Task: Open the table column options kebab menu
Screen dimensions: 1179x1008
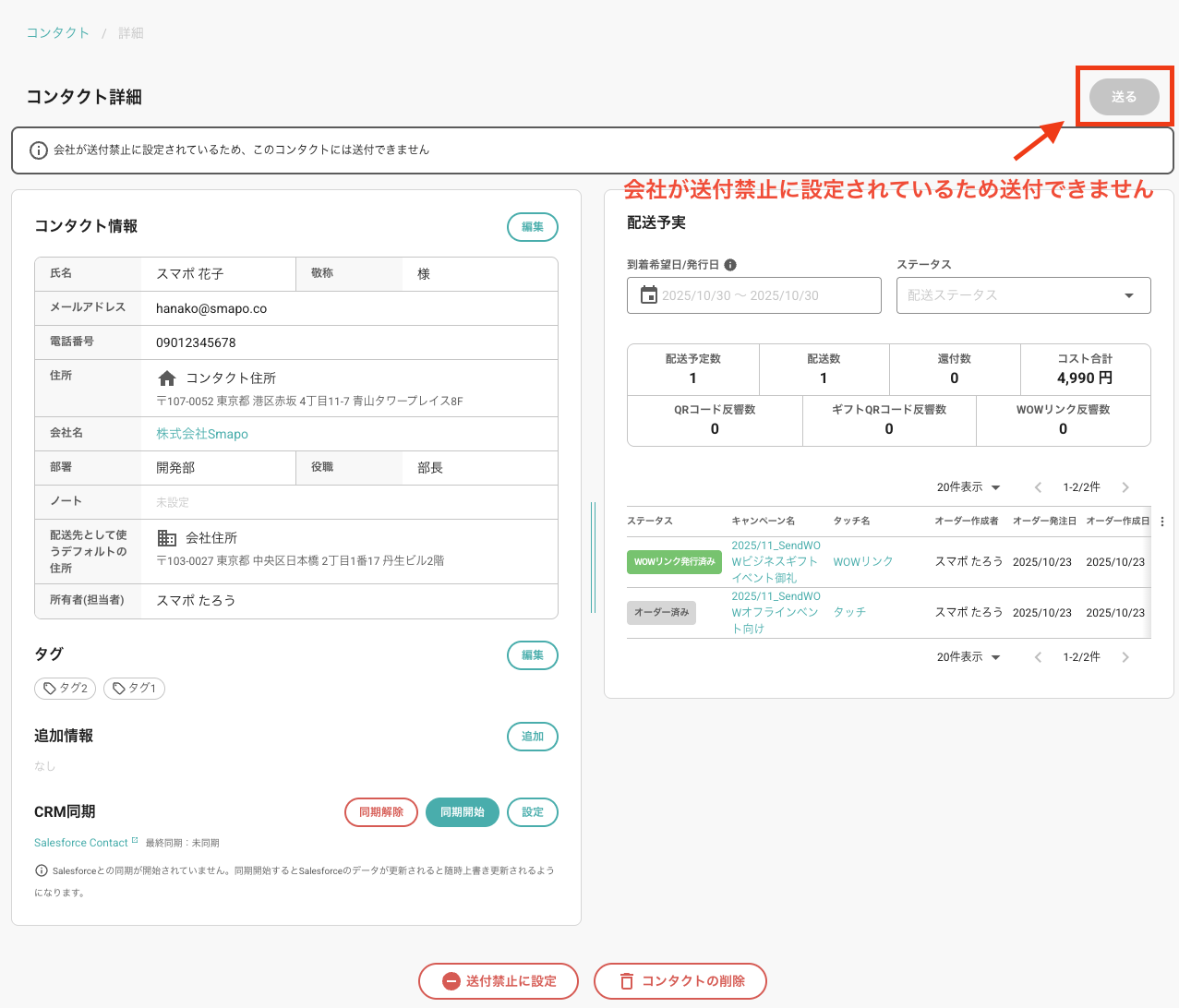Action: click(1162, 522)
